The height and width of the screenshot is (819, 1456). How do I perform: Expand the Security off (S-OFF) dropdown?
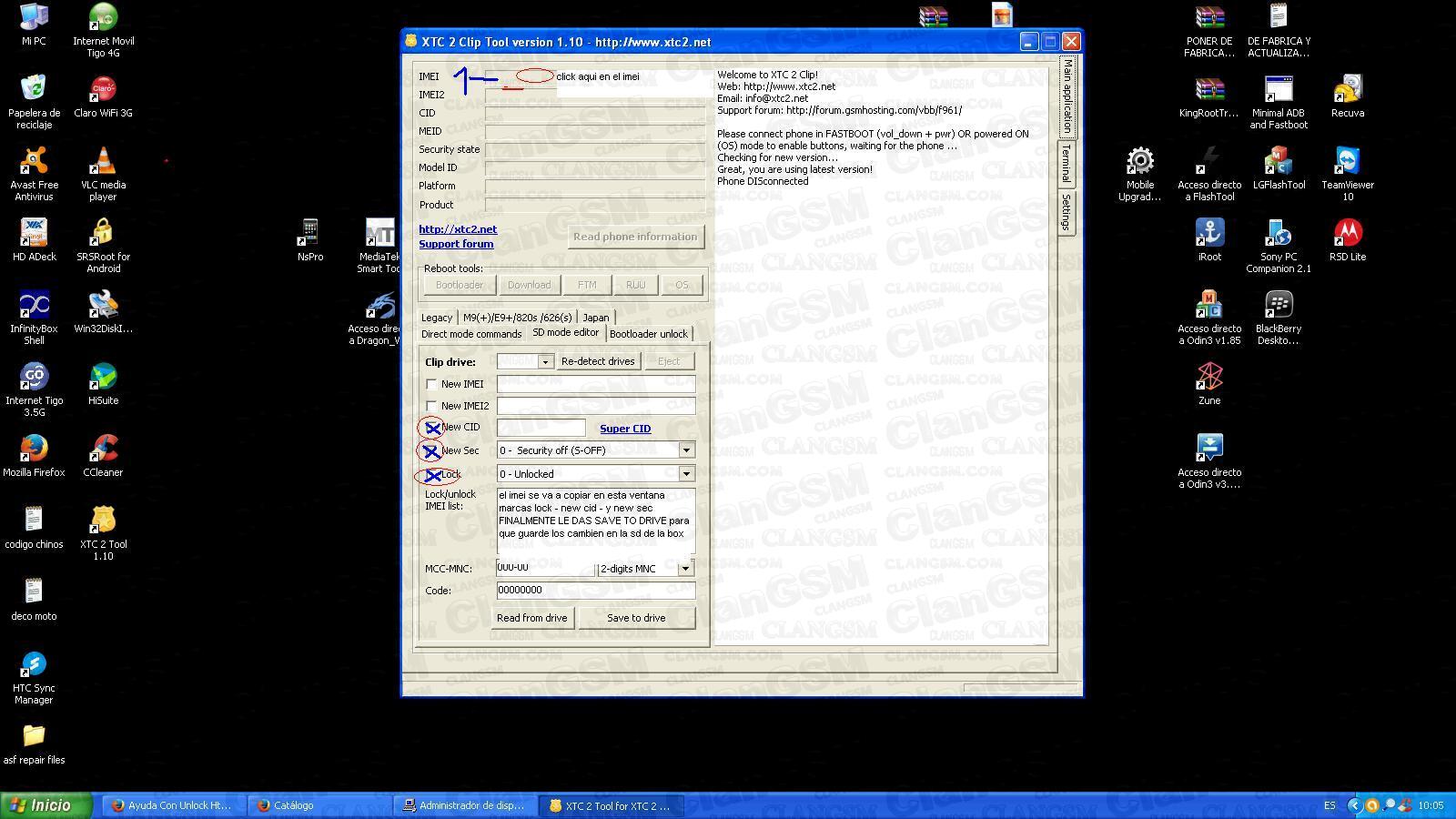(686, 450)
